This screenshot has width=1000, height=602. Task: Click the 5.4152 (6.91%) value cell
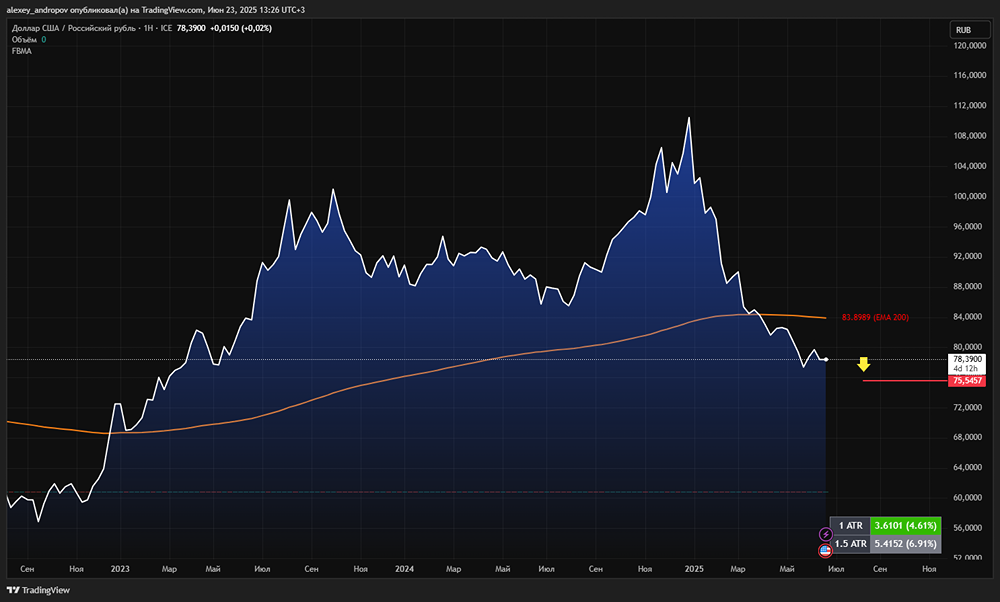coord(903,543)
